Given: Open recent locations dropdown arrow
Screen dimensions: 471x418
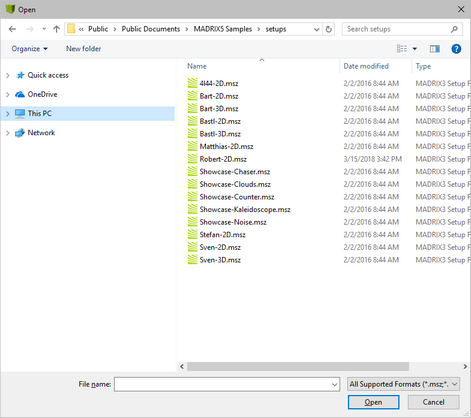Looking at the screenshot, I should (44, 29).
